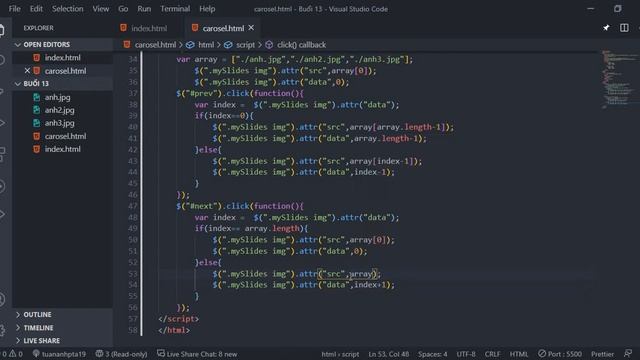The width and height of the screenshot is (640, 360).
Task: Open anh.jpg in the file tree
Action: [58, 97]
